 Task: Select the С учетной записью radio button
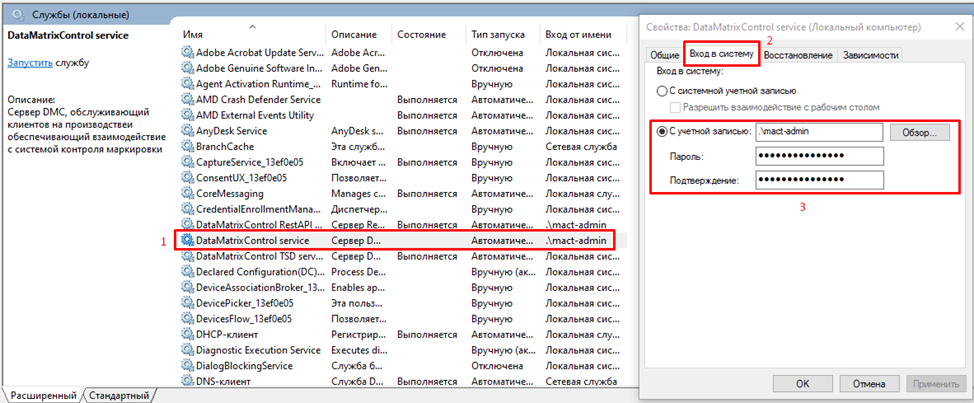tap(662, 131)
